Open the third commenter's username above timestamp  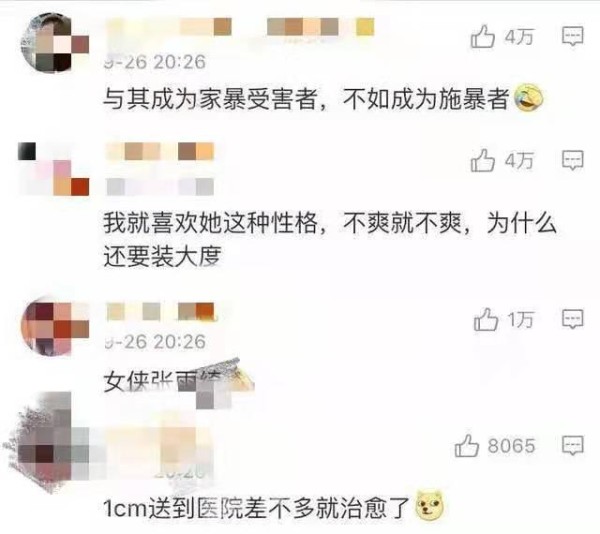[161, 311]
